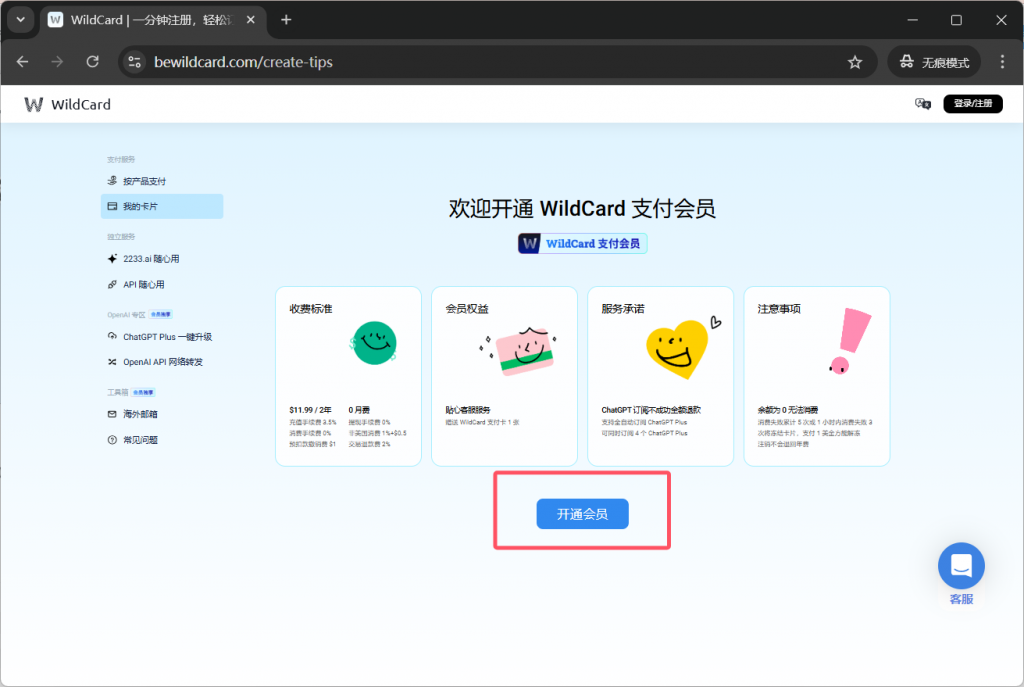Click the 会员推荐 badge beside 工具箱
The width and height of the screenshot is (1024, 687).
point(144,392)
